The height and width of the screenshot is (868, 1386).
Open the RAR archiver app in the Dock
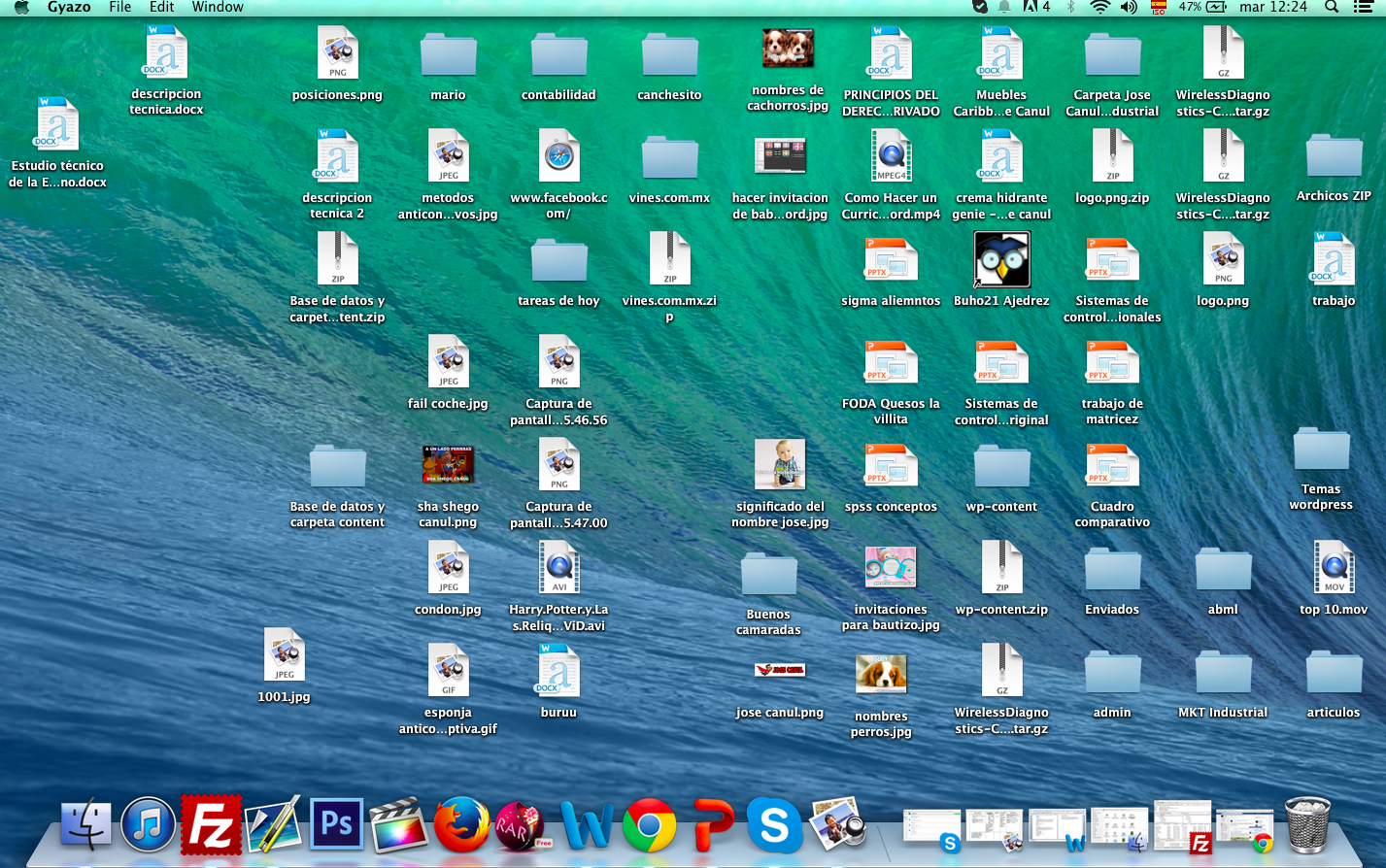point(524,825)
